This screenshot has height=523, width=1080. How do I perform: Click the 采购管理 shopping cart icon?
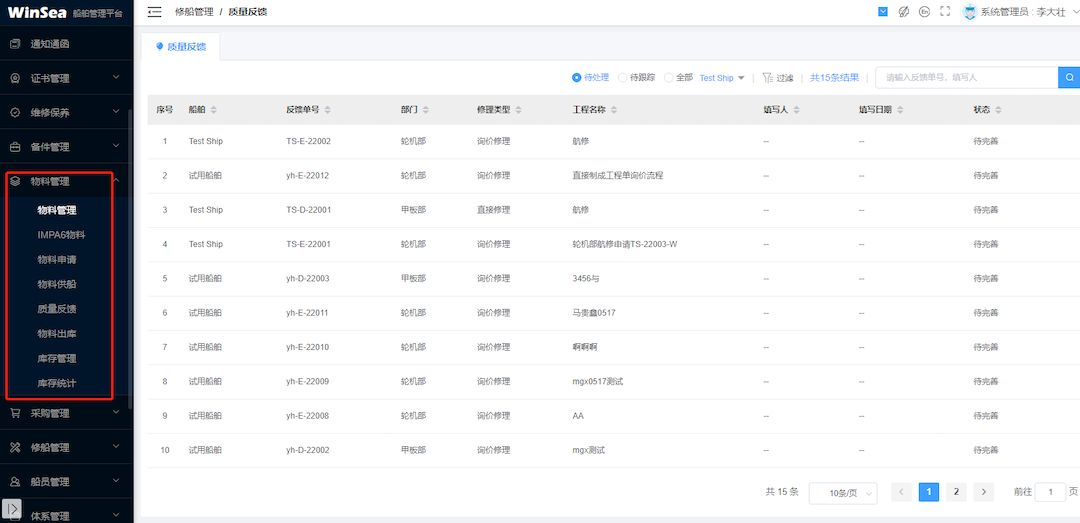click(15, 413)
